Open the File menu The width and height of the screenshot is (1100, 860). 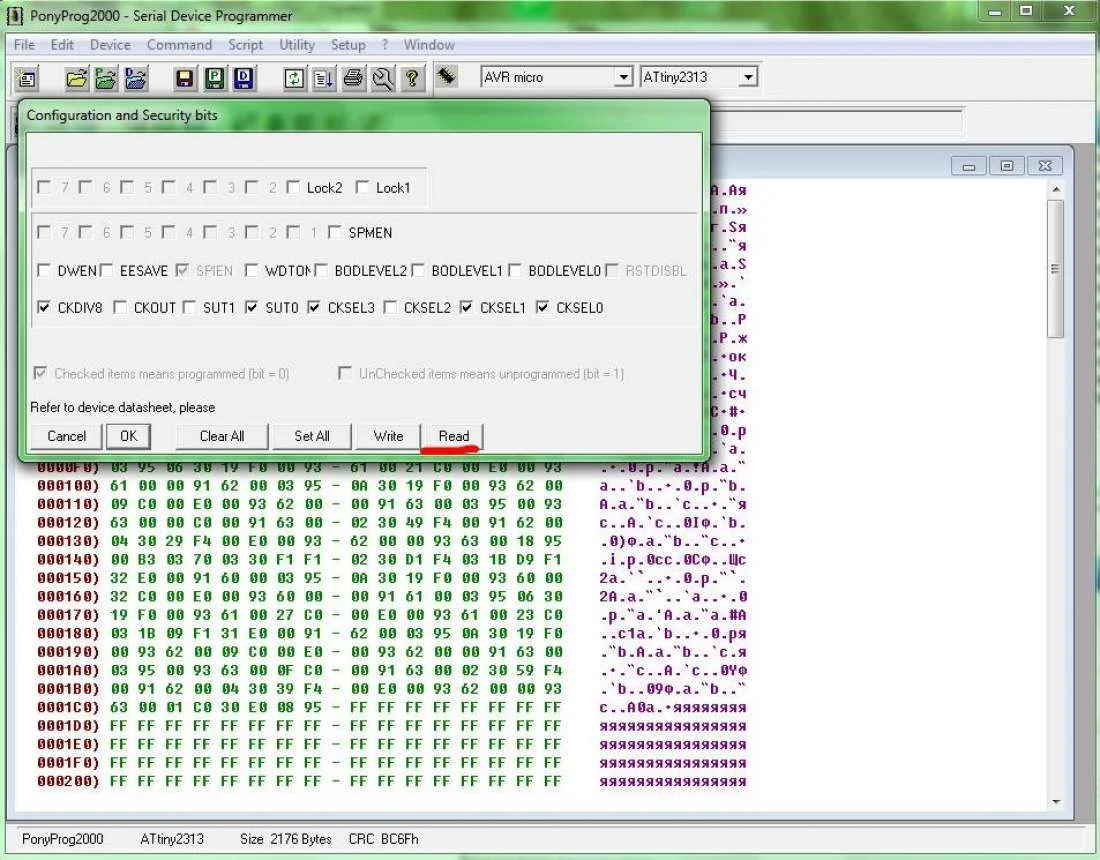click(x=24, y=45)
